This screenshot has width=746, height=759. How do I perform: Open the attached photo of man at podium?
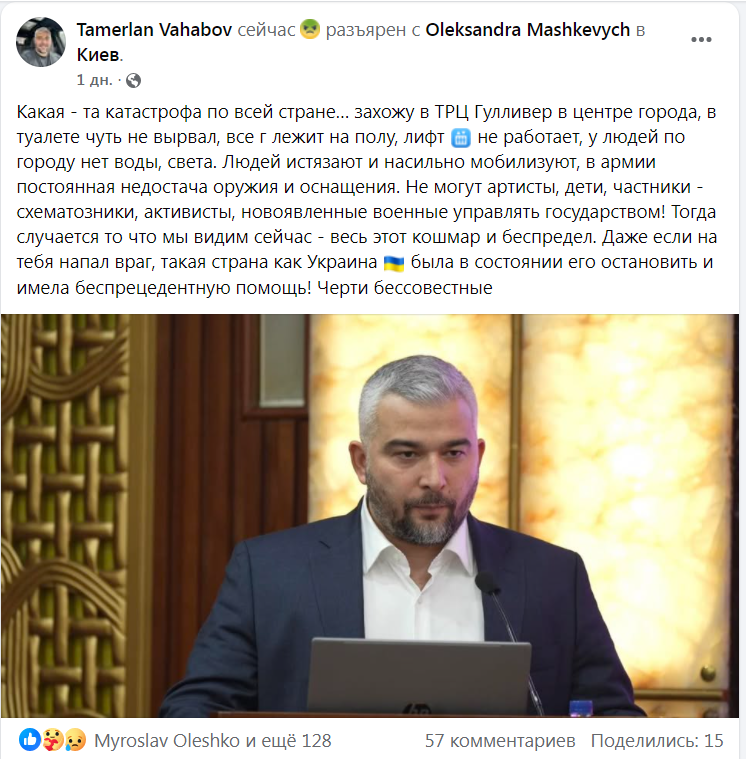(x=370, y=516)
